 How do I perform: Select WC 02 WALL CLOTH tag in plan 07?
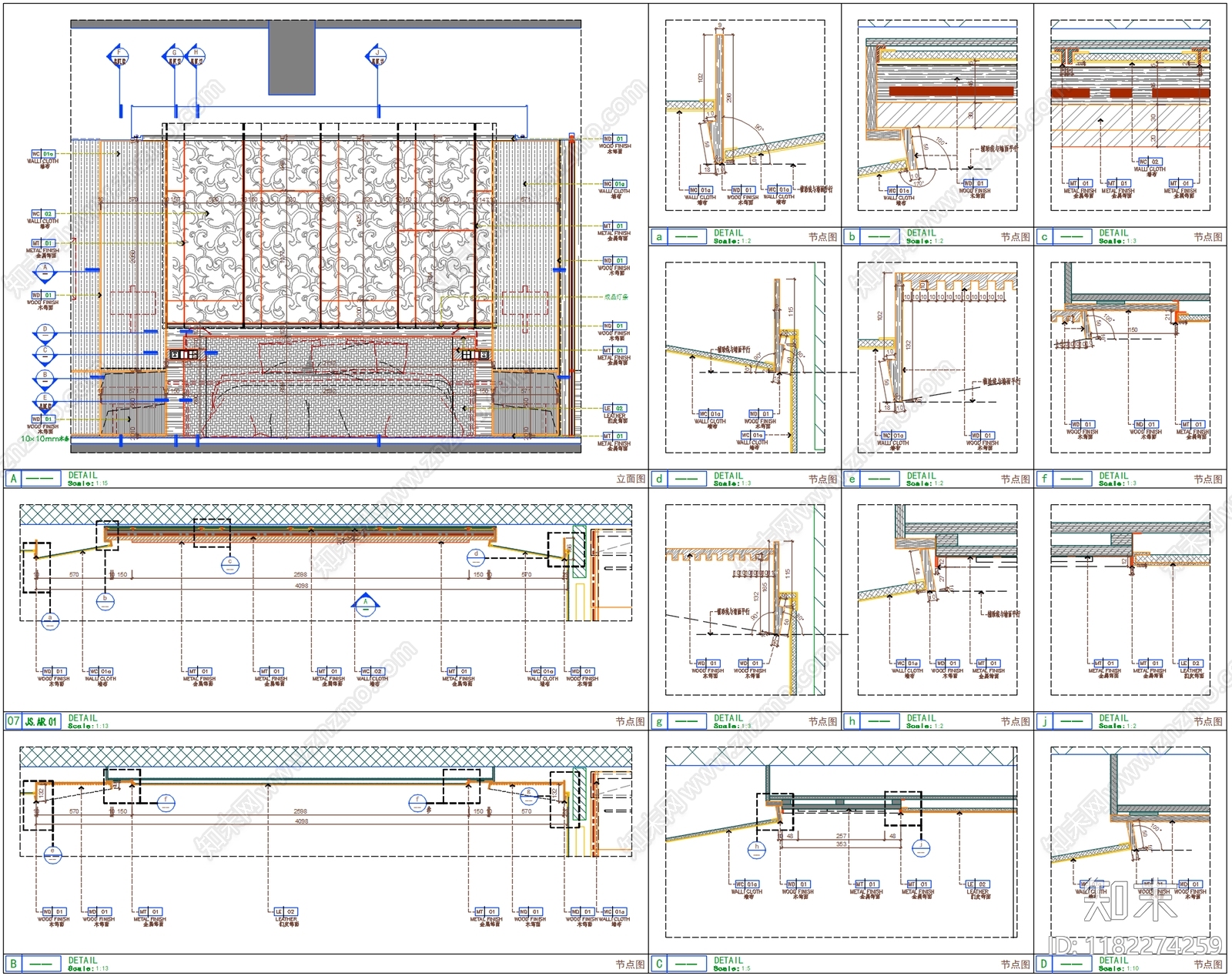[373, 675]
